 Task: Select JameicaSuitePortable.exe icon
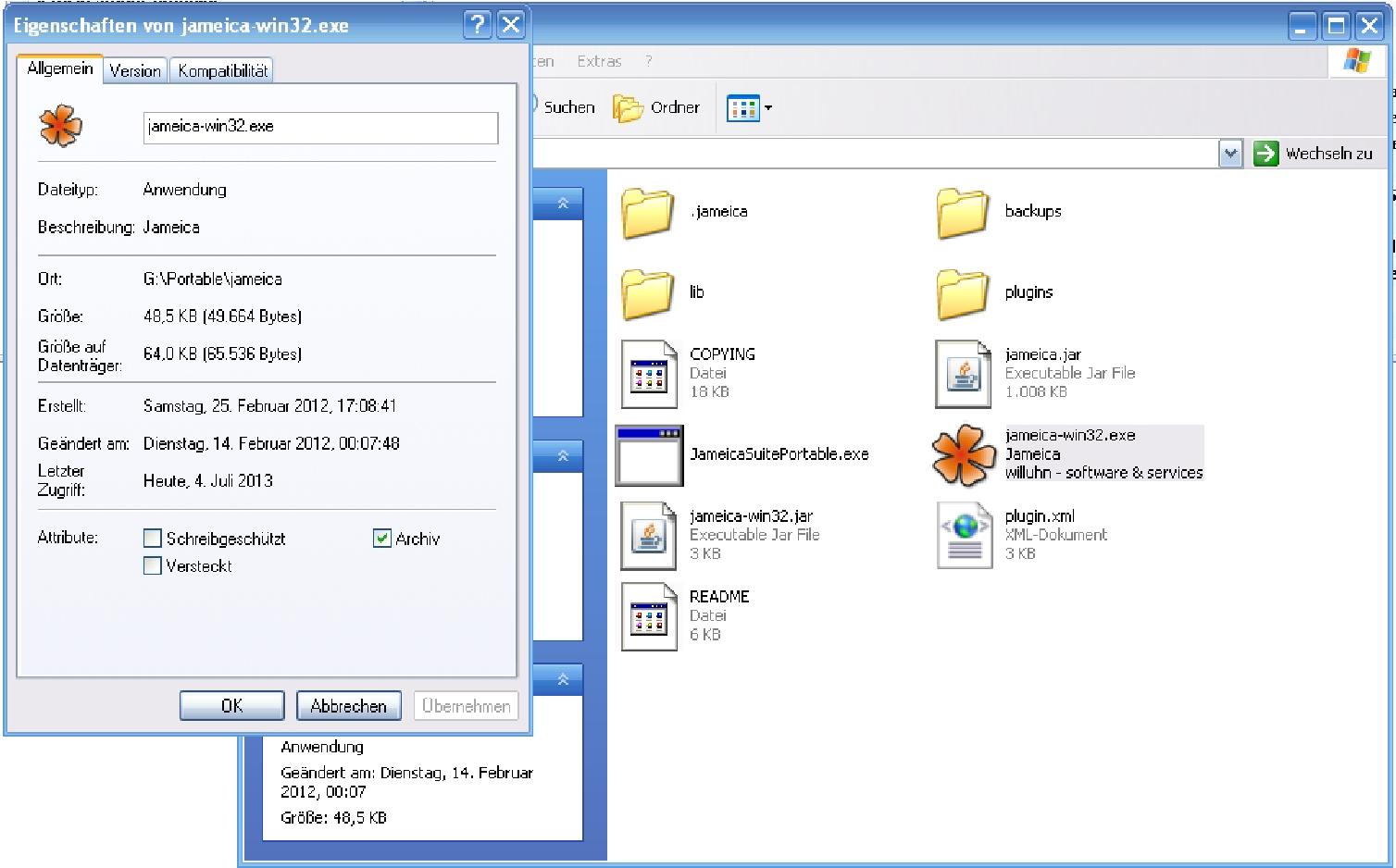(x=649, y=455)
